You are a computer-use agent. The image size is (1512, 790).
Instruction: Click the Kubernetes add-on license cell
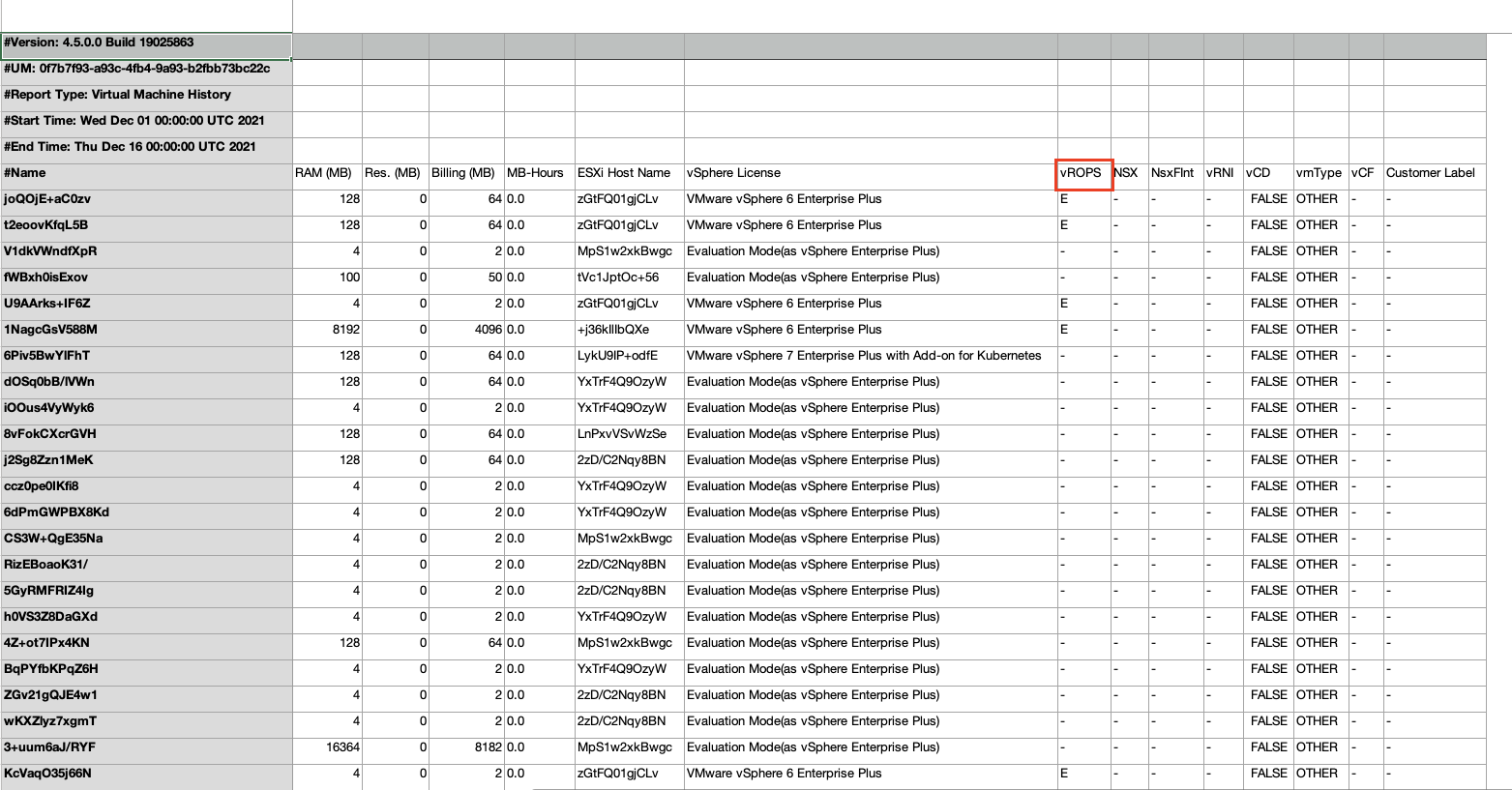[871, 357]
